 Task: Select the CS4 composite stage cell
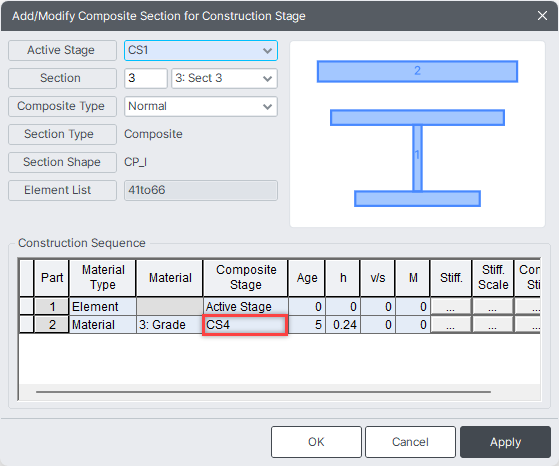[x=245, y=325]
